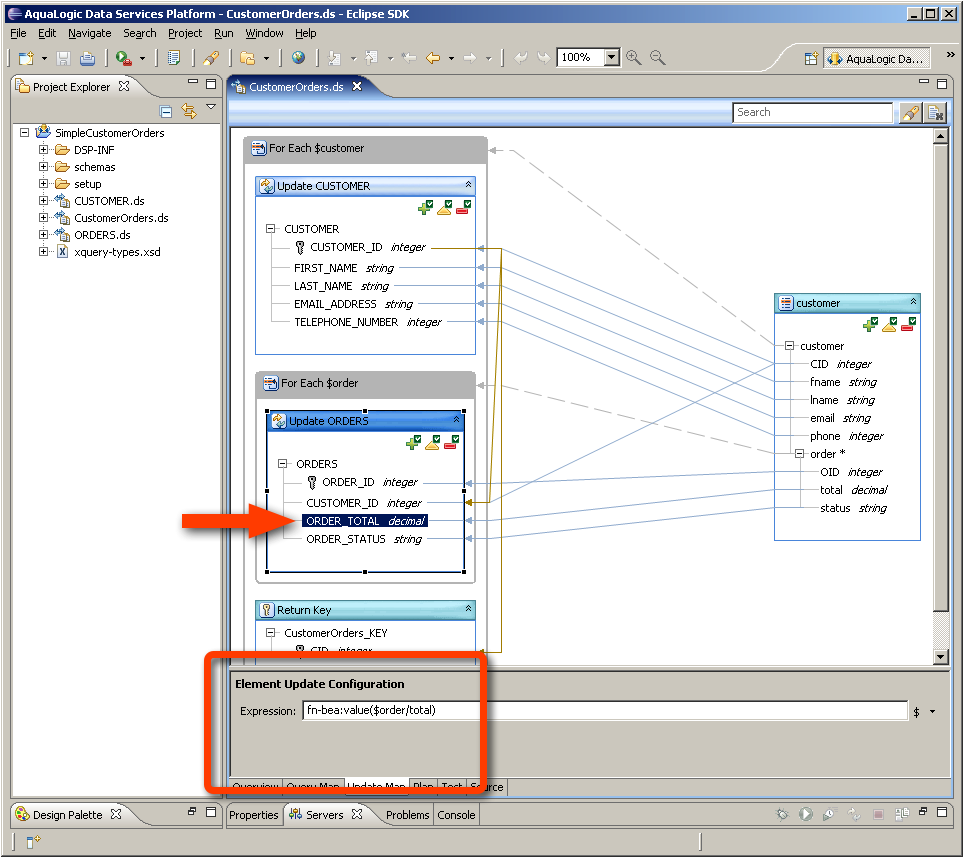Click the Forward arrow icon in toolbar

(x=470, y=58)
